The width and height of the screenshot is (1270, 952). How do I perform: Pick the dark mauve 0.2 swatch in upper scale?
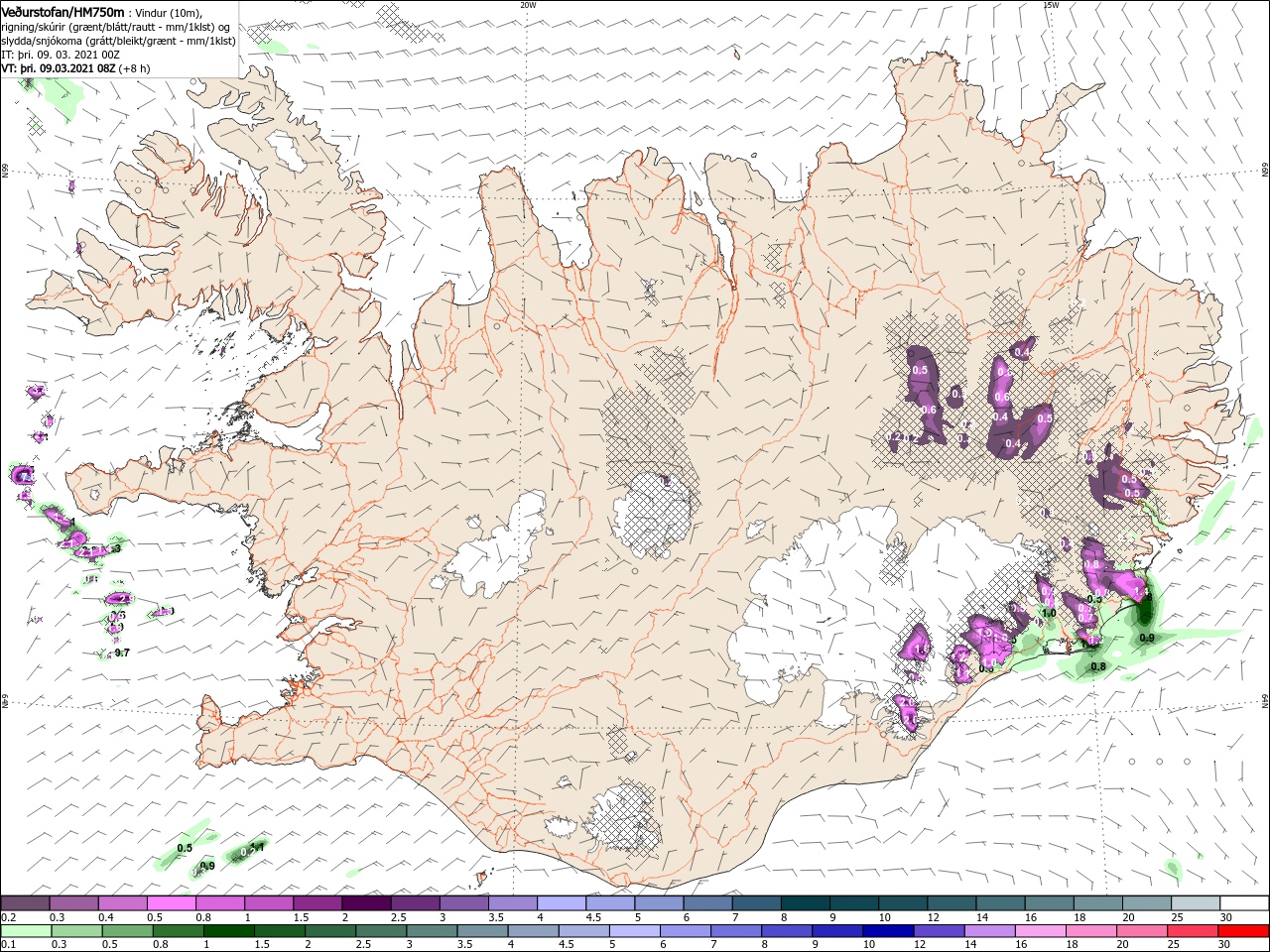click(25, 903)
